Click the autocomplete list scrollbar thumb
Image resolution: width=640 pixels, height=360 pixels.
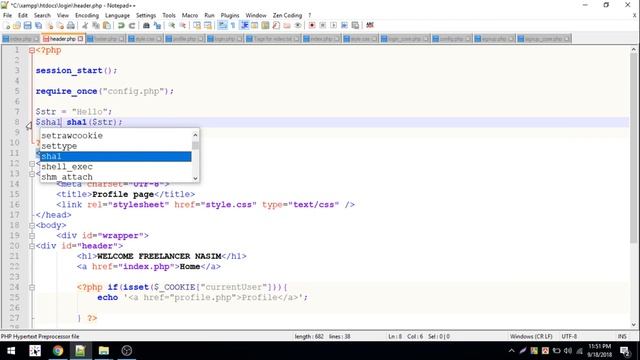(x=195, y=145)
